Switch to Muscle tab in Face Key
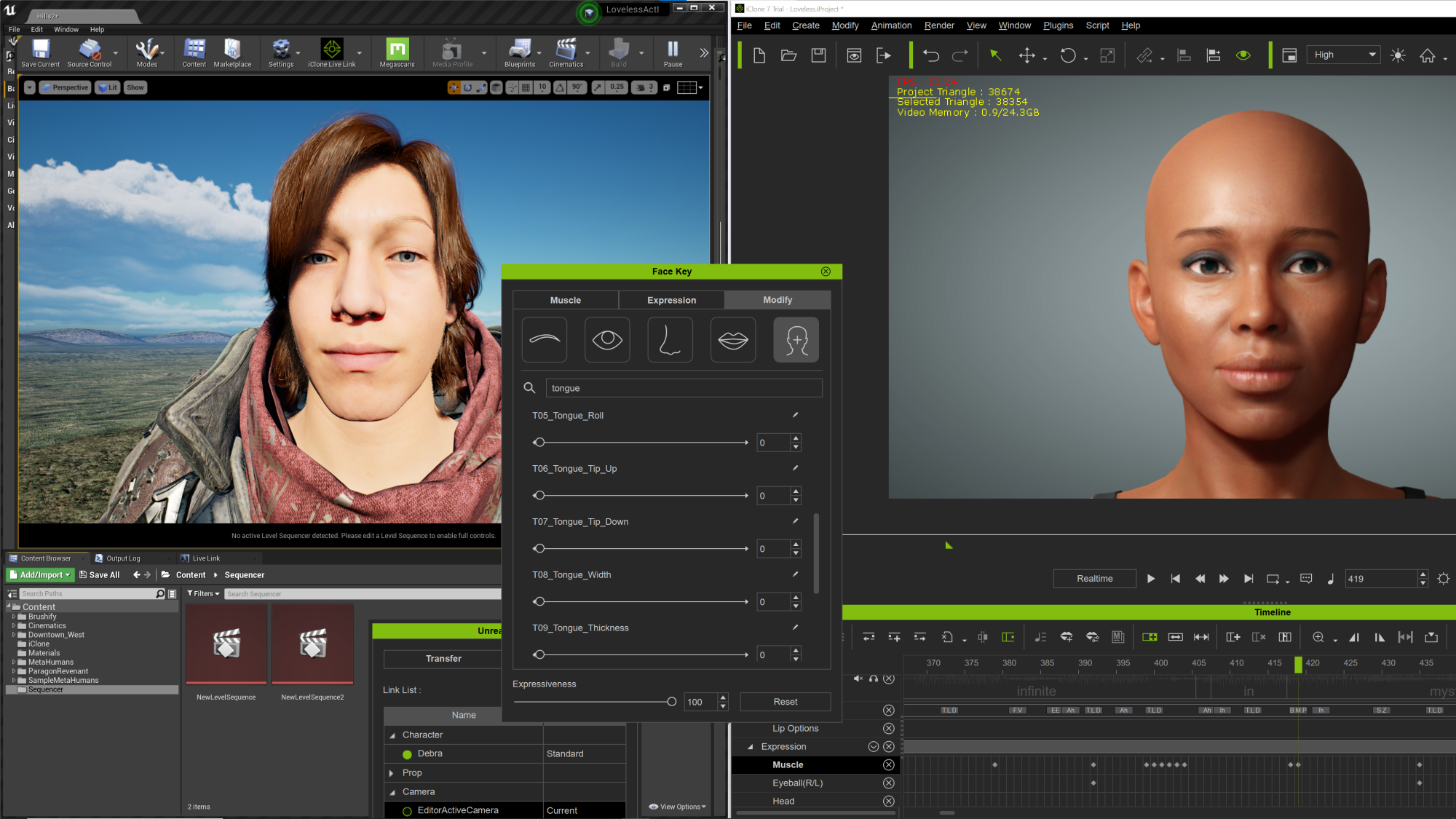 (x=566, y=300)
